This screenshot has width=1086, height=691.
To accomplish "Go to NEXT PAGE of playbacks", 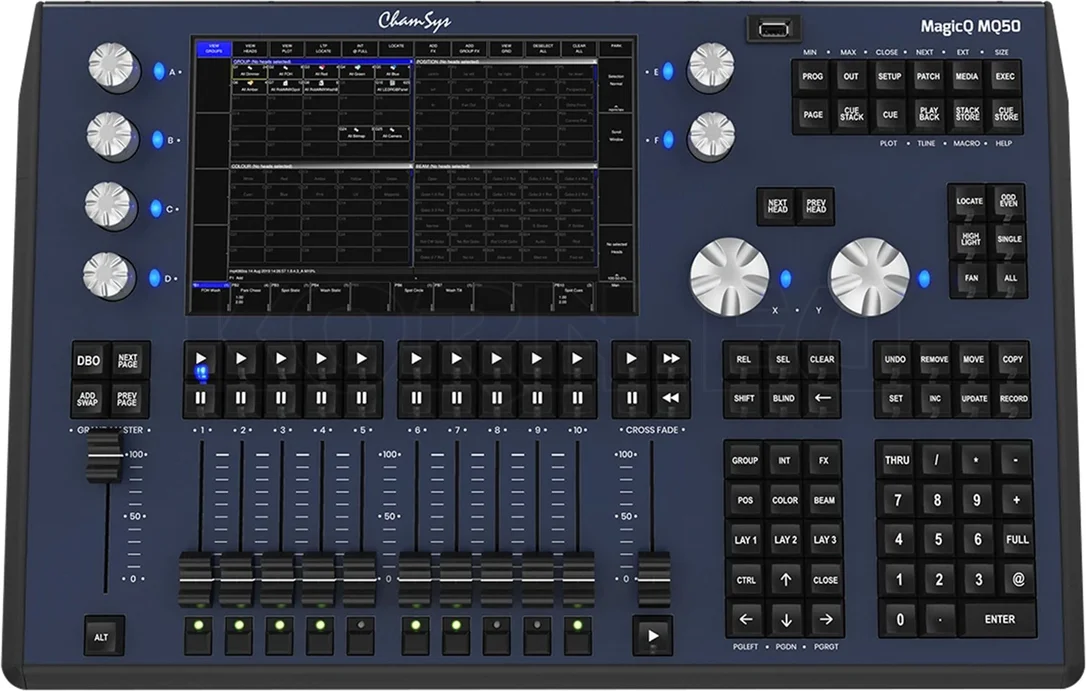I will pos(127,361).
